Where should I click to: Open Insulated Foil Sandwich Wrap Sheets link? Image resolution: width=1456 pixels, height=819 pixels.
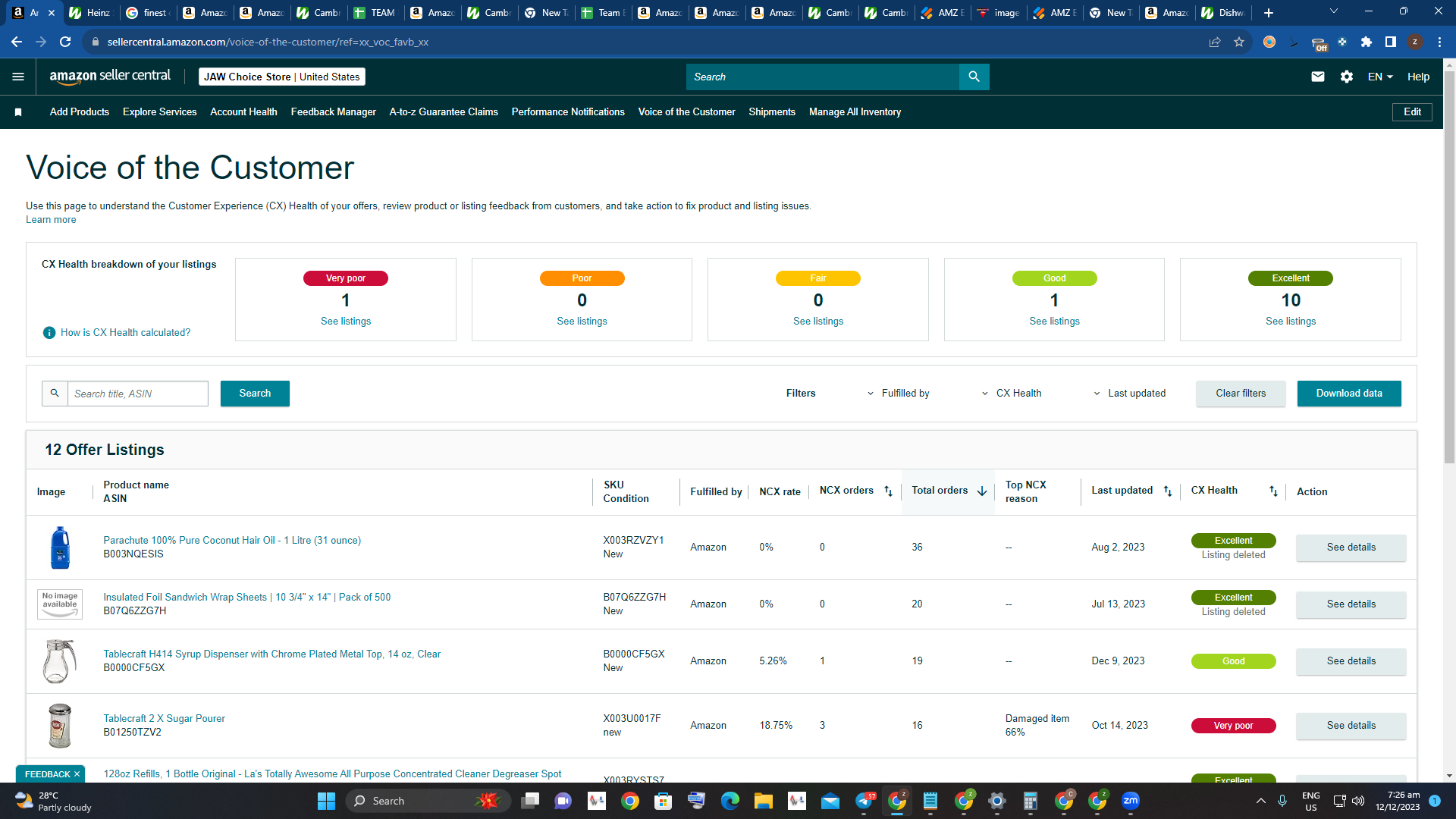tap(247, 598)
